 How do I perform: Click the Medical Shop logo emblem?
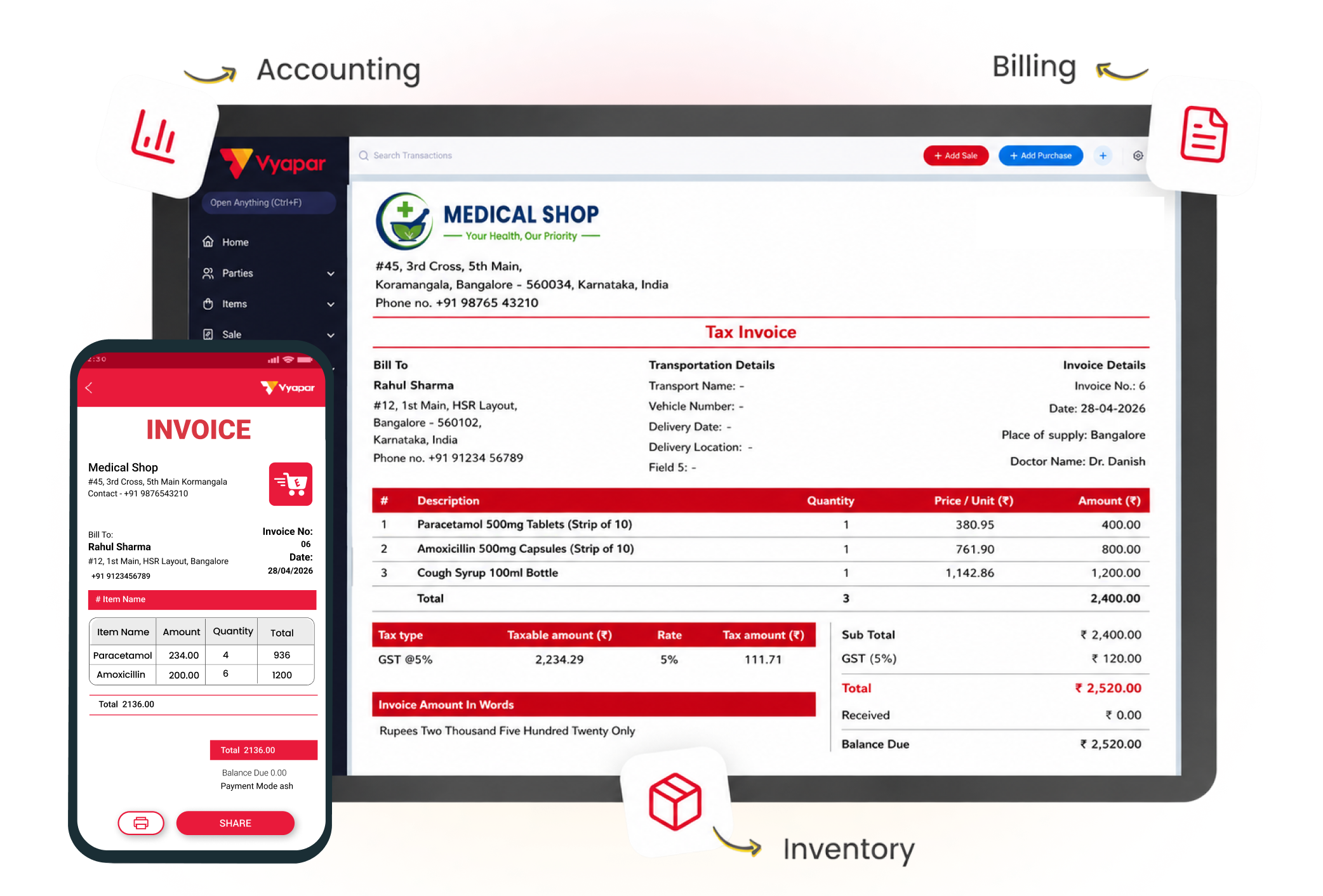click(x=404, y=221)
